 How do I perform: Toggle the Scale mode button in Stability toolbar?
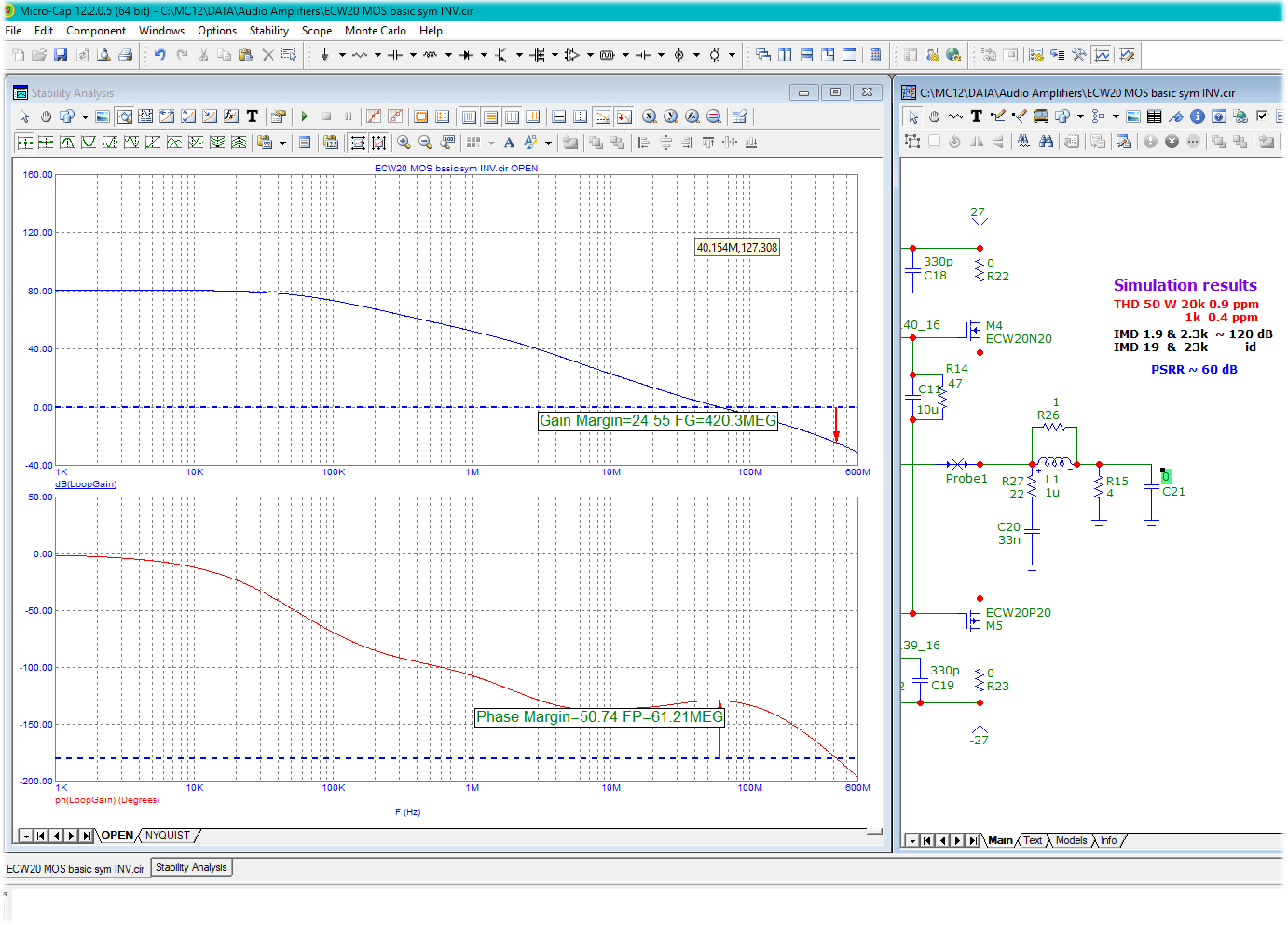(124, 116)
